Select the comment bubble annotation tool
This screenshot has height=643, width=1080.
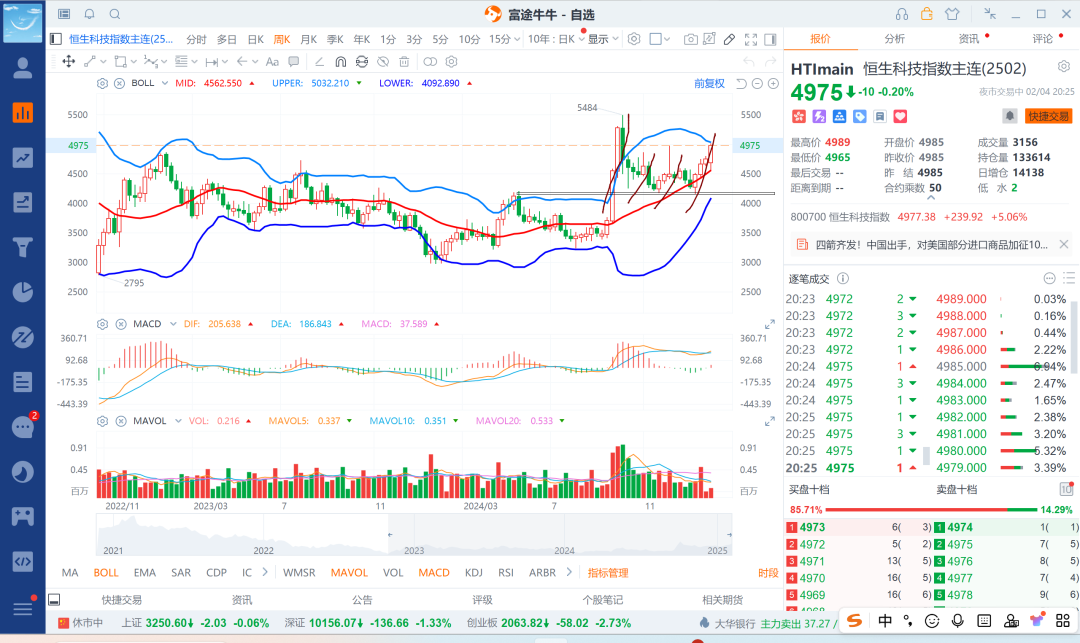click(294, 61)
